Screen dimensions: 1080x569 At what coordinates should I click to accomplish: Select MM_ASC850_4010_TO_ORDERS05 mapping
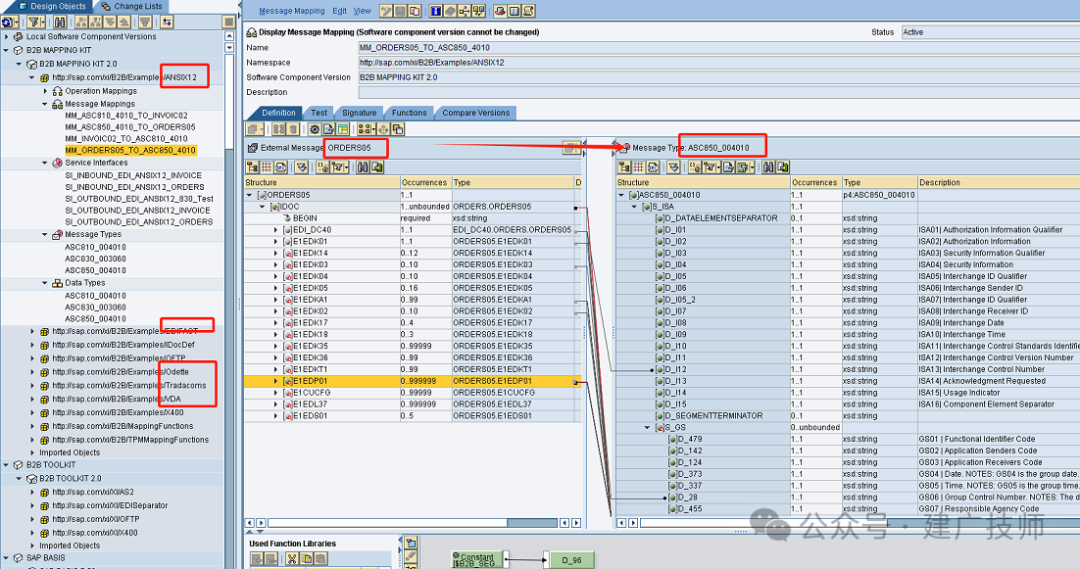click(130, 127)
